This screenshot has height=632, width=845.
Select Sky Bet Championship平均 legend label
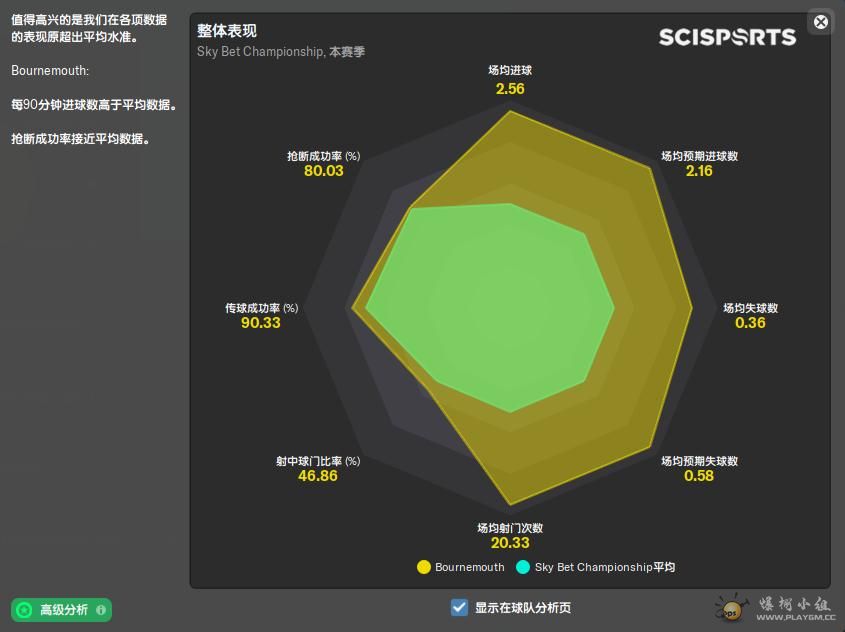[x=605, y=567]
